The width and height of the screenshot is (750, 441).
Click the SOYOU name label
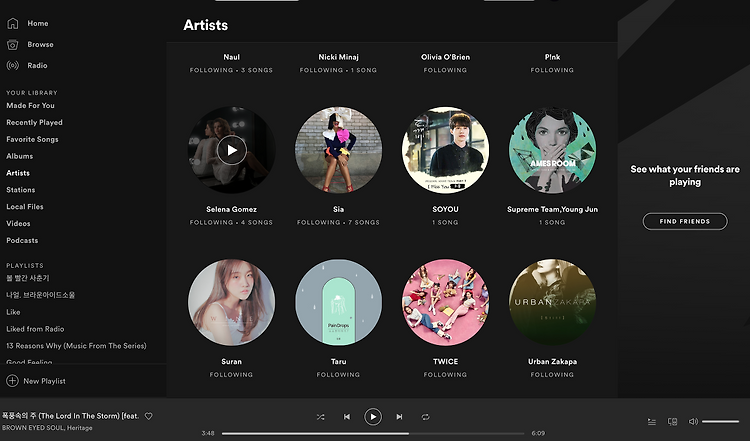445,209
